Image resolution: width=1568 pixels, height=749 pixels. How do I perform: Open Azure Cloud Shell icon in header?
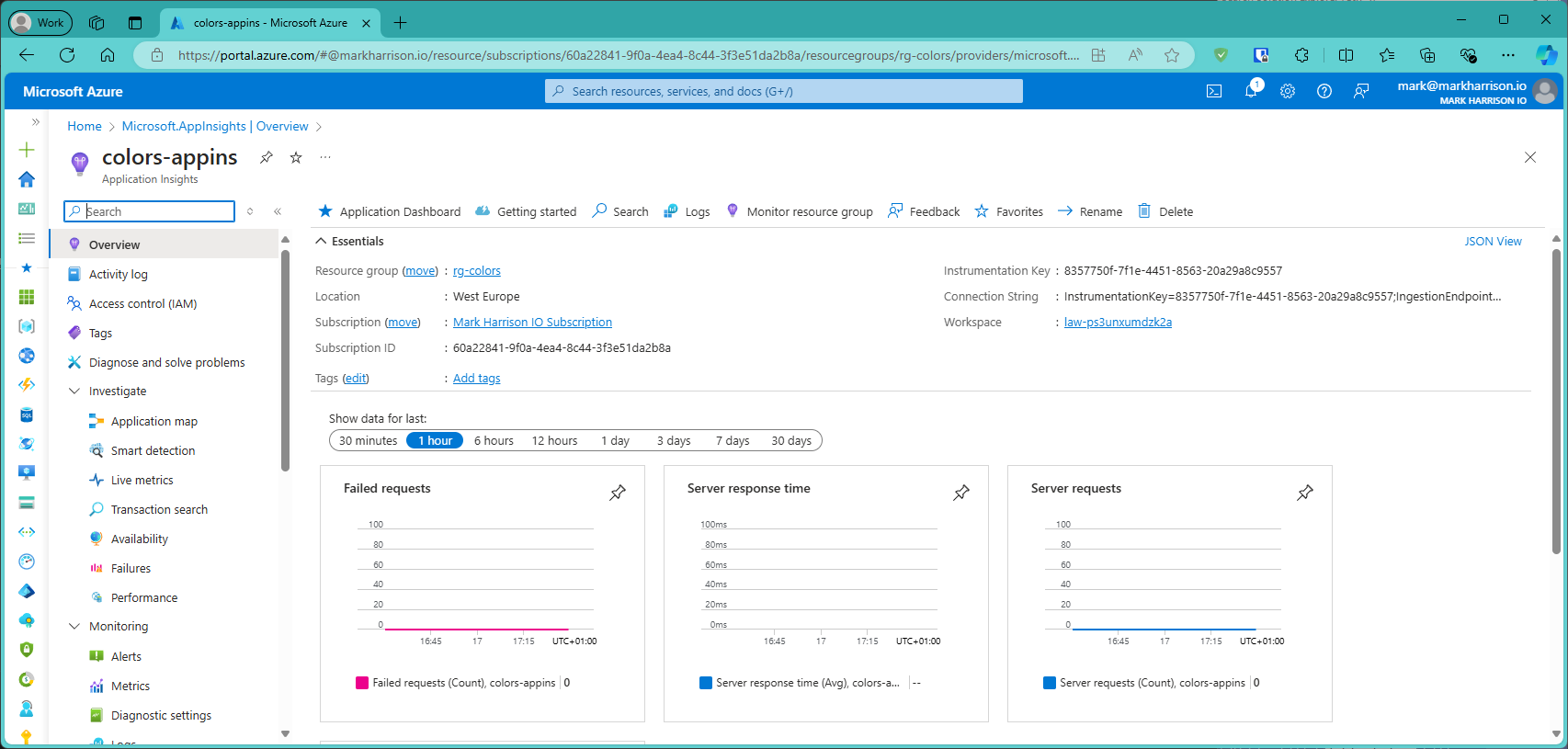[x=1214, y=91]
